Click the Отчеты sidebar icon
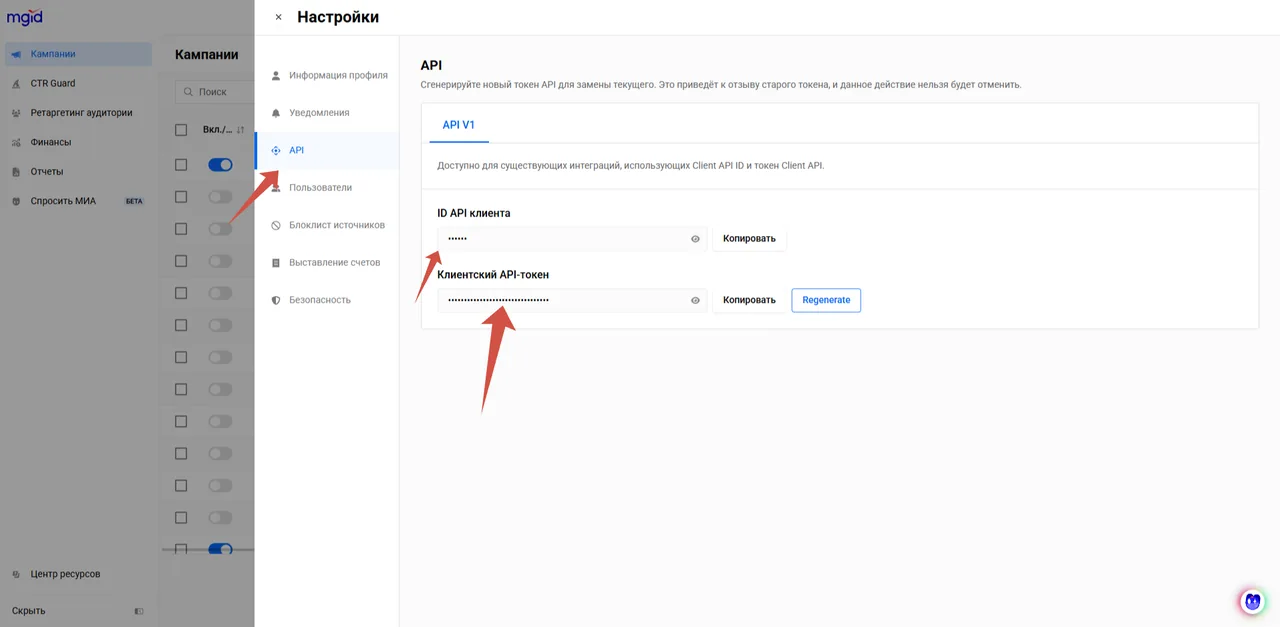Image resolution: width=1280 pixels, height=627 pixels. coord(16,172)
